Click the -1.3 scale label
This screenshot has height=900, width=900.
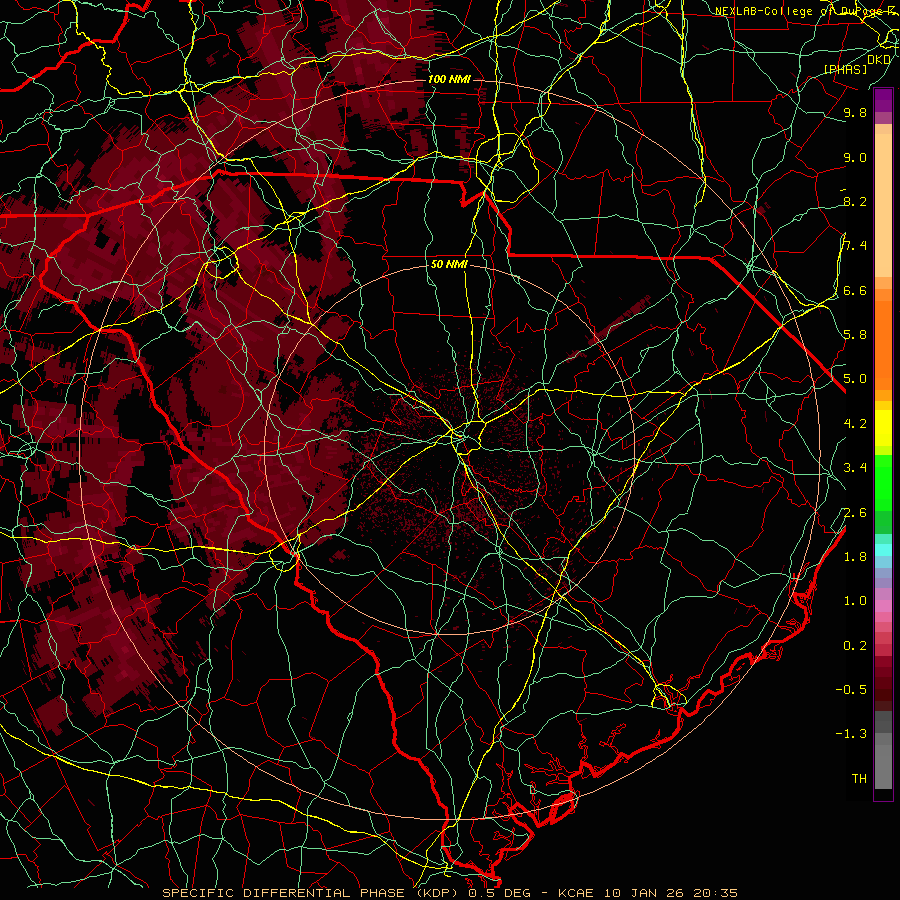(x=851, y=734)
